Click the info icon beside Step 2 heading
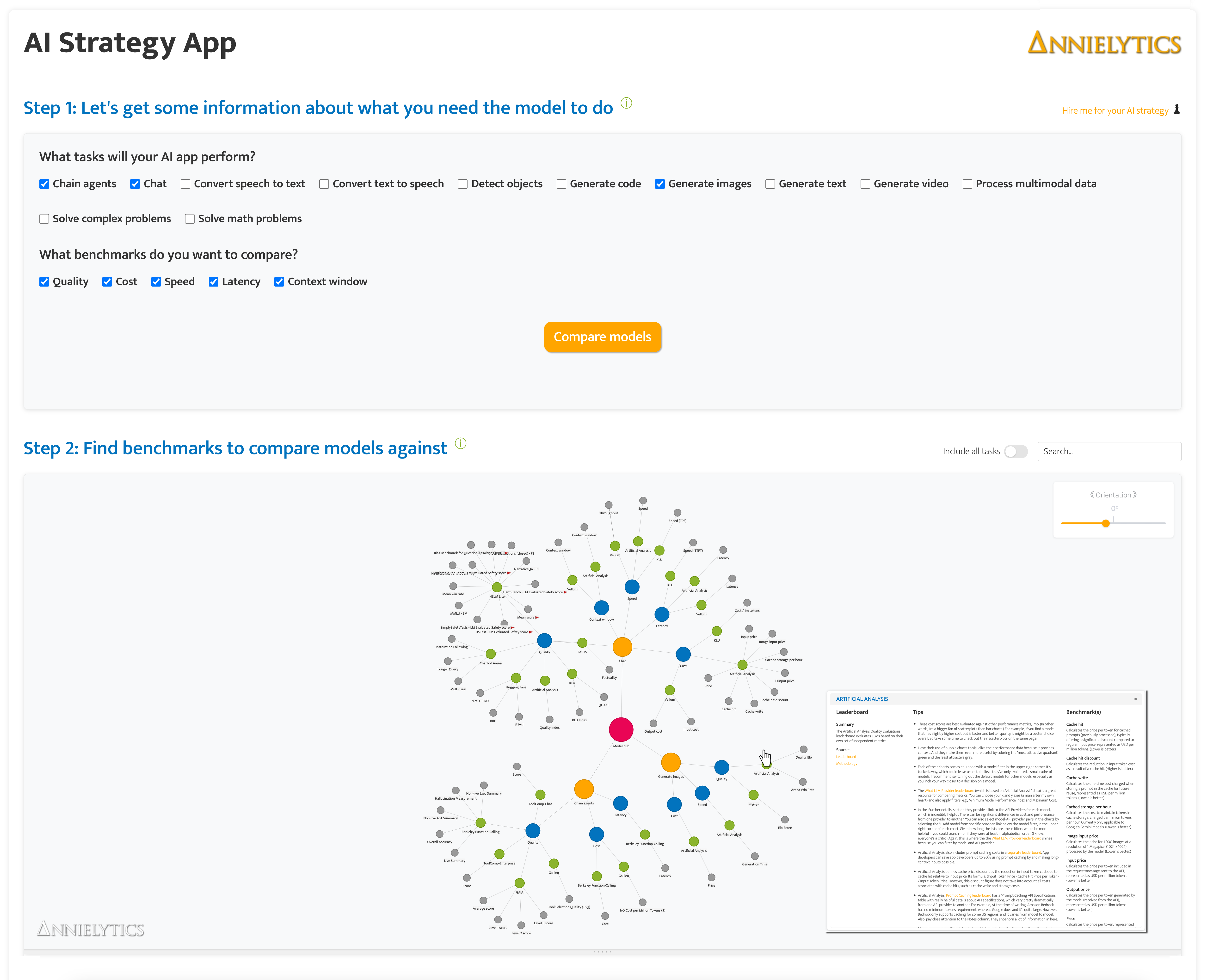This screenshot has height=980, width=1207. (x=461, y=444)
